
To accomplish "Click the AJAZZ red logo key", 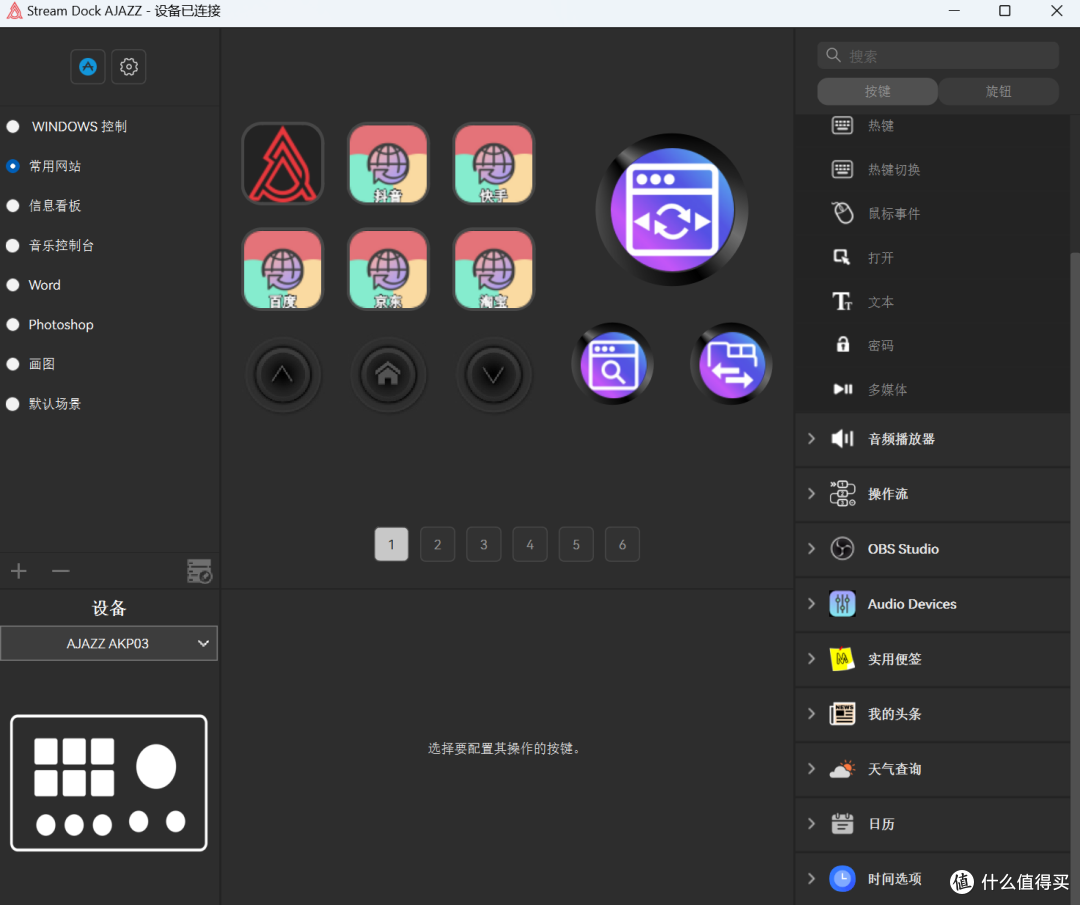I will 282,163.
